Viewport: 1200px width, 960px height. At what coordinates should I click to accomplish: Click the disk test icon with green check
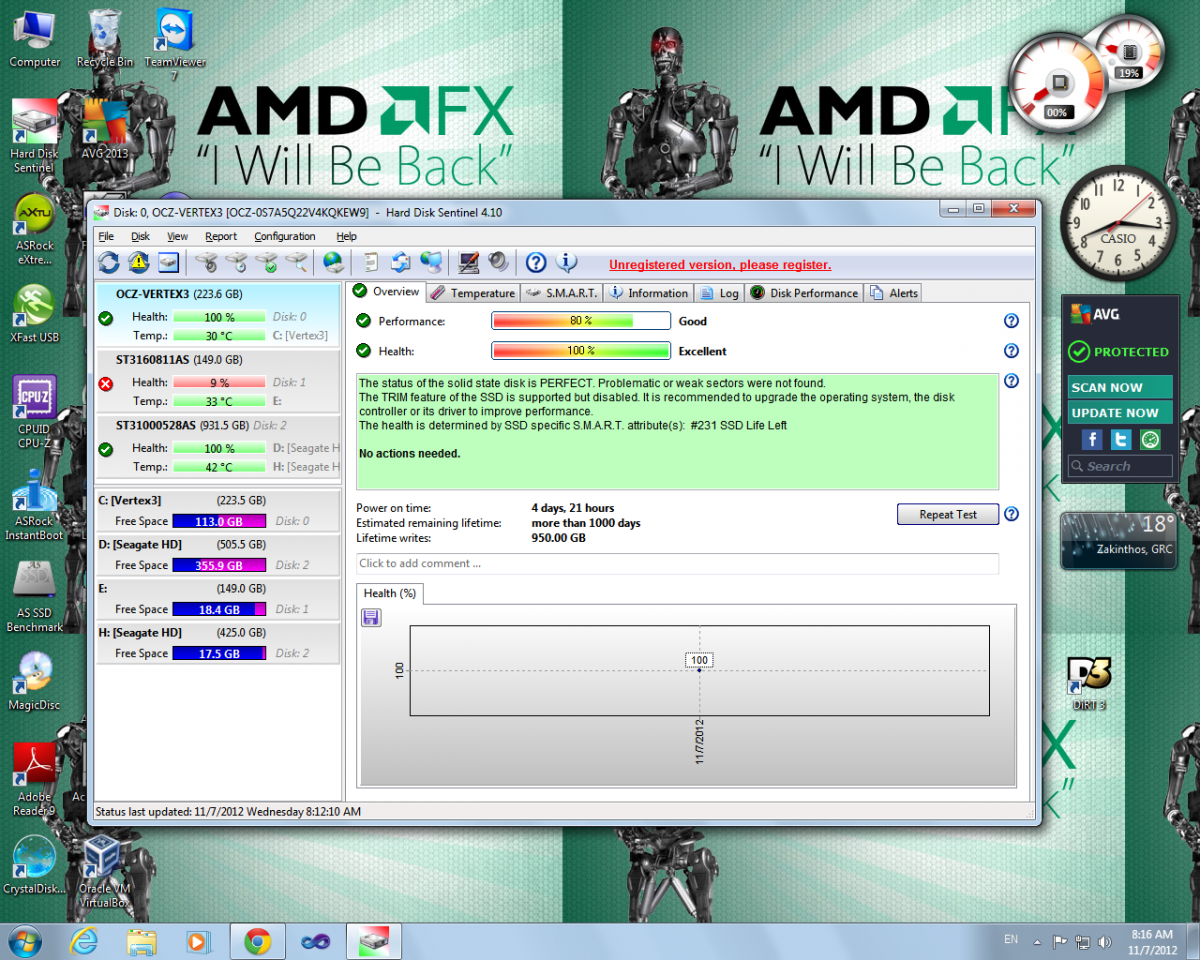pyautogui.click(x=267, y=263)
